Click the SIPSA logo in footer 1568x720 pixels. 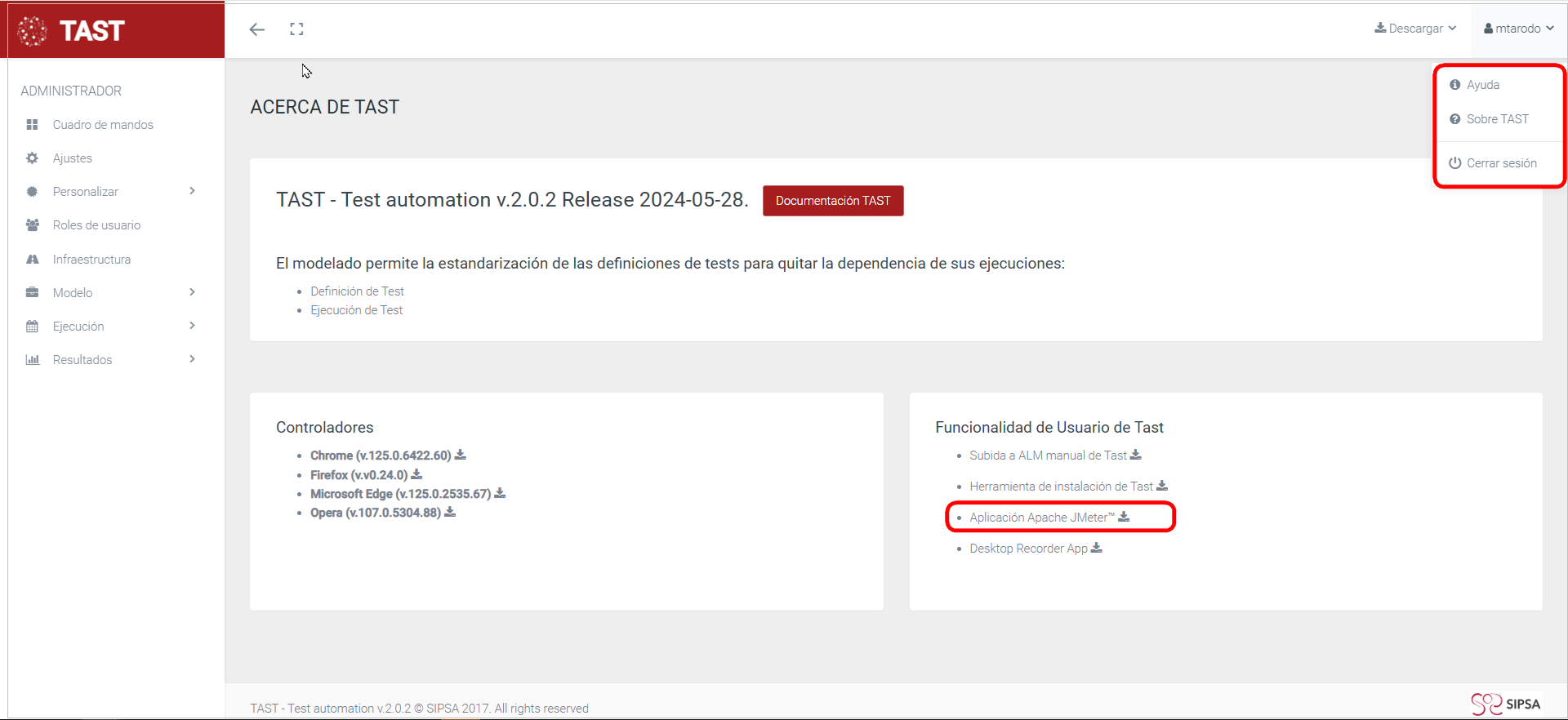pyautogui.click(x=1506, y=704)
